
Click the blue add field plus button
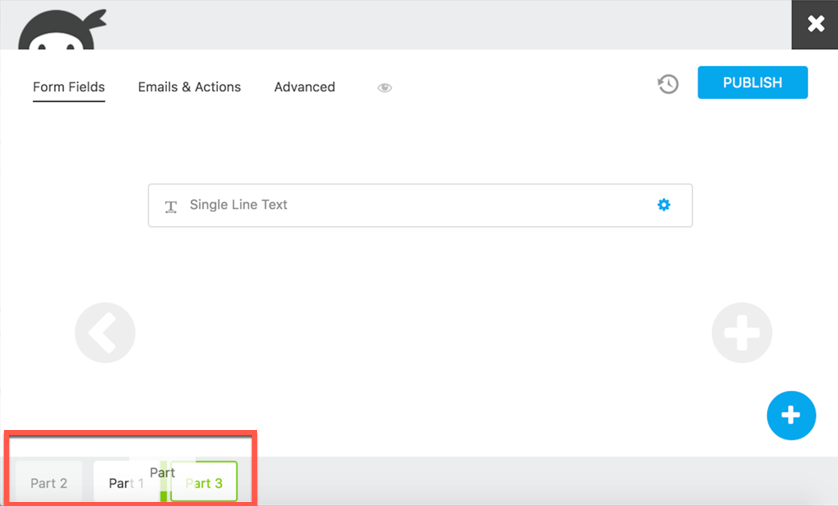(790, 414)
